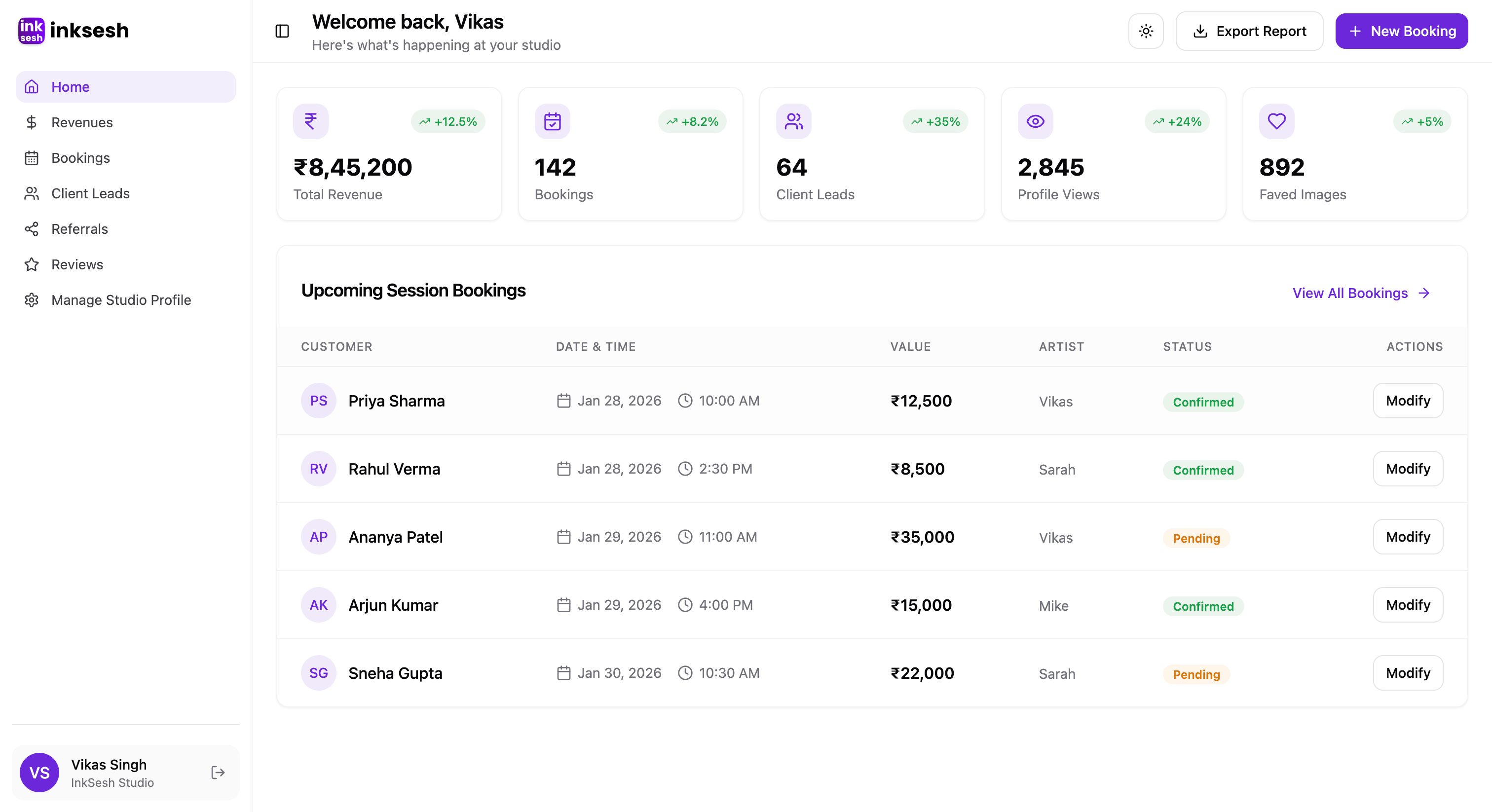Click the Client Leads card people icon

coord(793,121)
